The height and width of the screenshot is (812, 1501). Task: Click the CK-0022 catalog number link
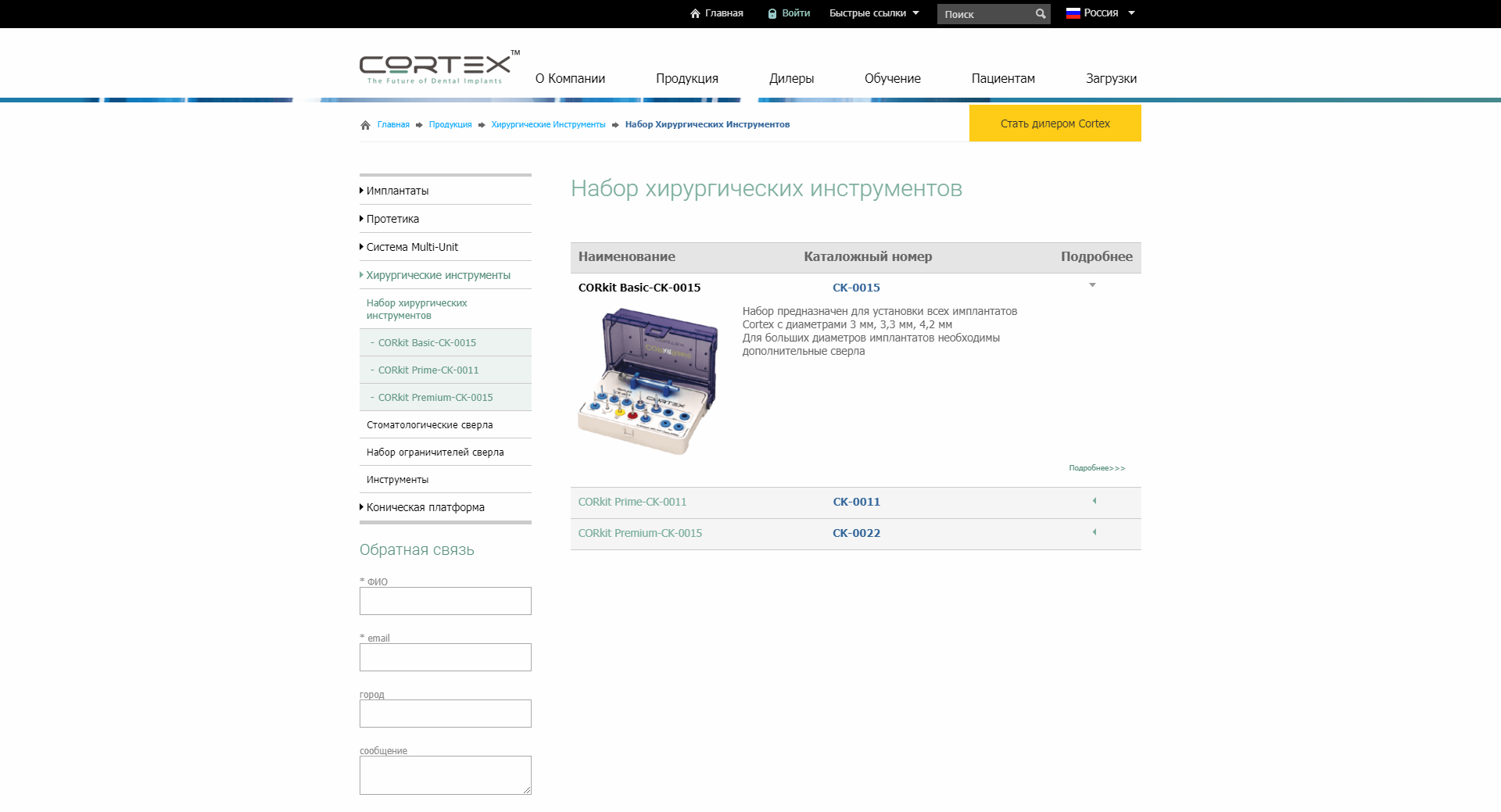[x=856, y=533]
